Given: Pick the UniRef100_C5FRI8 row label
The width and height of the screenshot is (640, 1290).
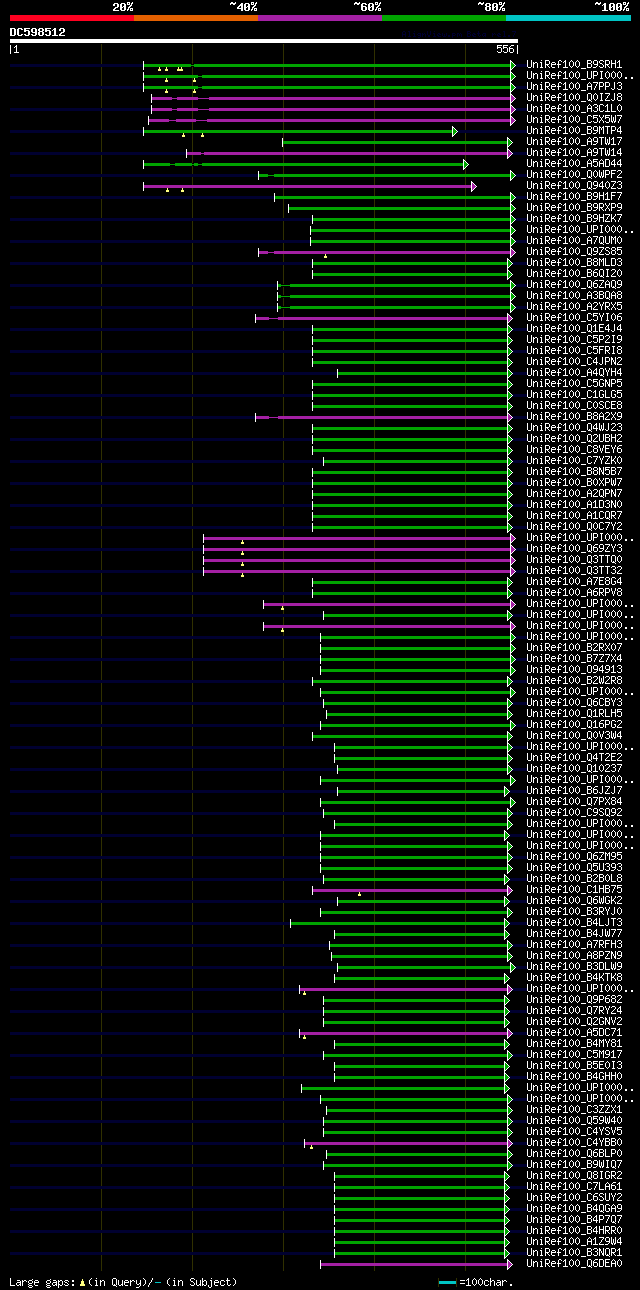Looking at the screenshot, I should (574, 351).
